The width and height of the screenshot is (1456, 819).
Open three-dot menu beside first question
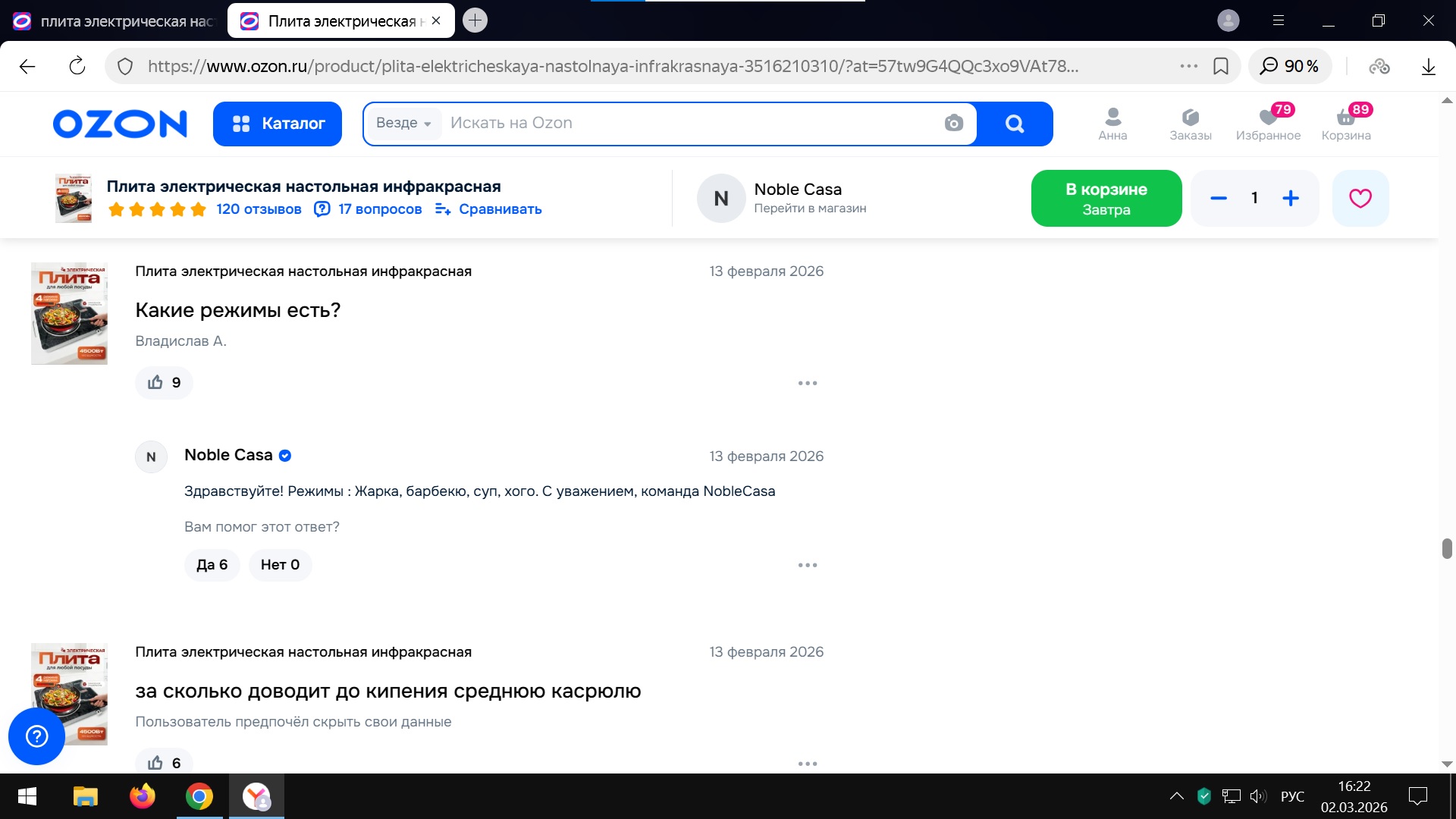[807, 383]
